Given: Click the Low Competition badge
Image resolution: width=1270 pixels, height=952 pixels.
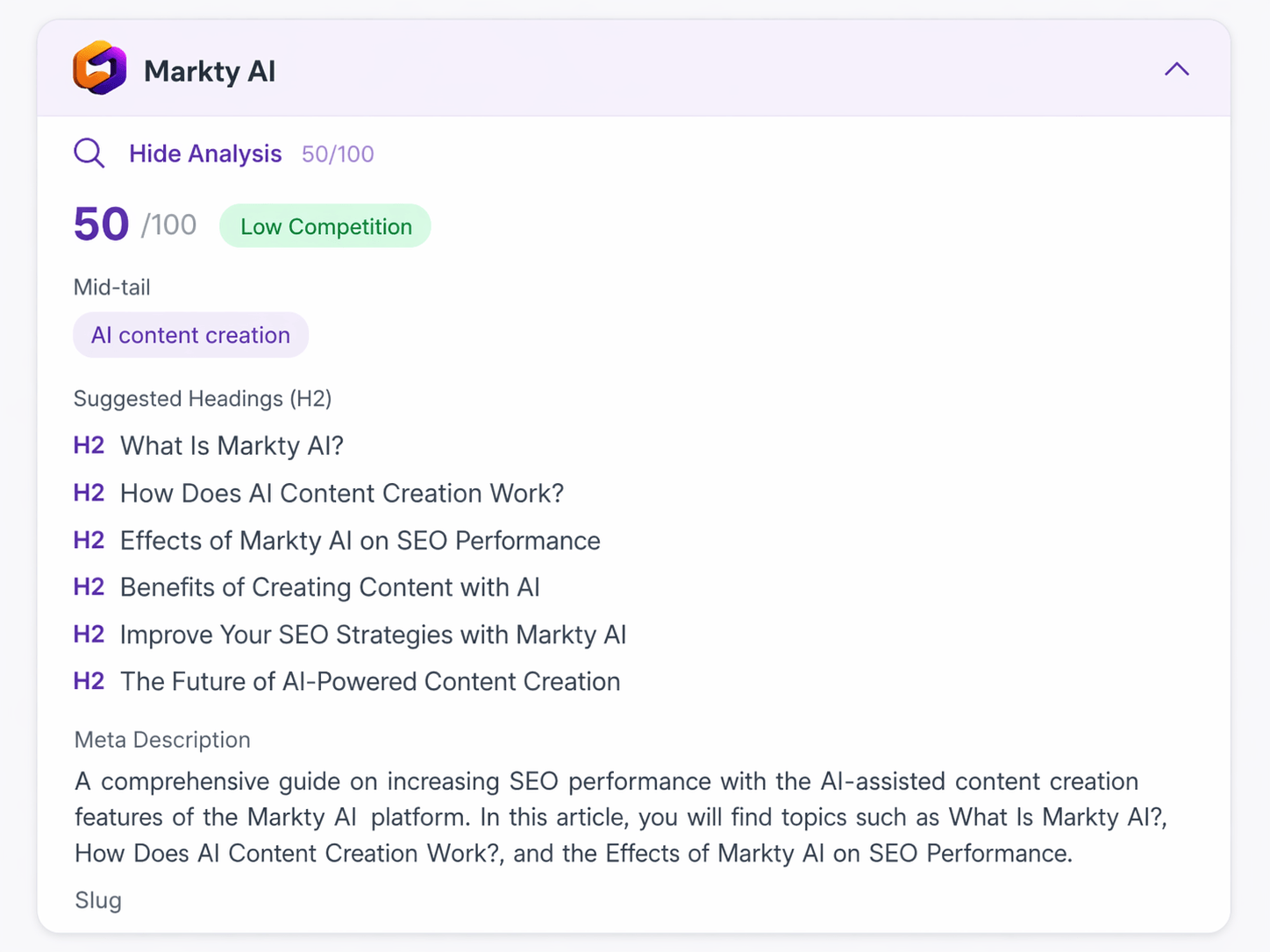Looking at the screenshot, I should pos(325,226).
